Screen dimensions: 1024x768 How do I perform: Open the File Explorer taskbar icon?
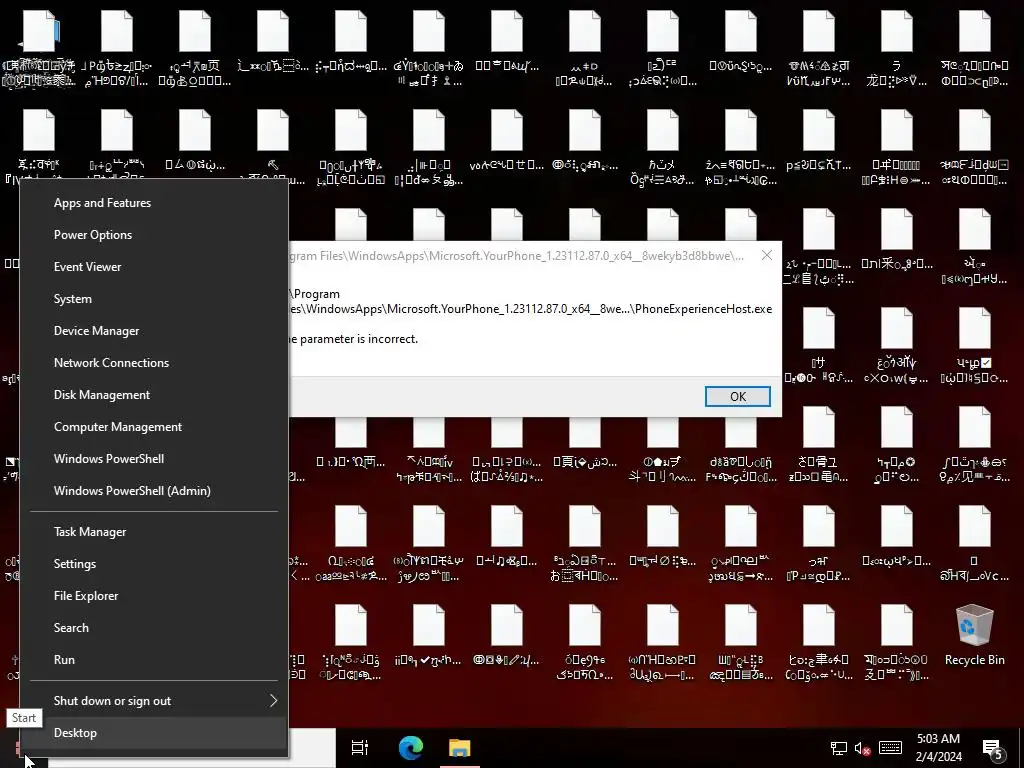pos(460,748)
